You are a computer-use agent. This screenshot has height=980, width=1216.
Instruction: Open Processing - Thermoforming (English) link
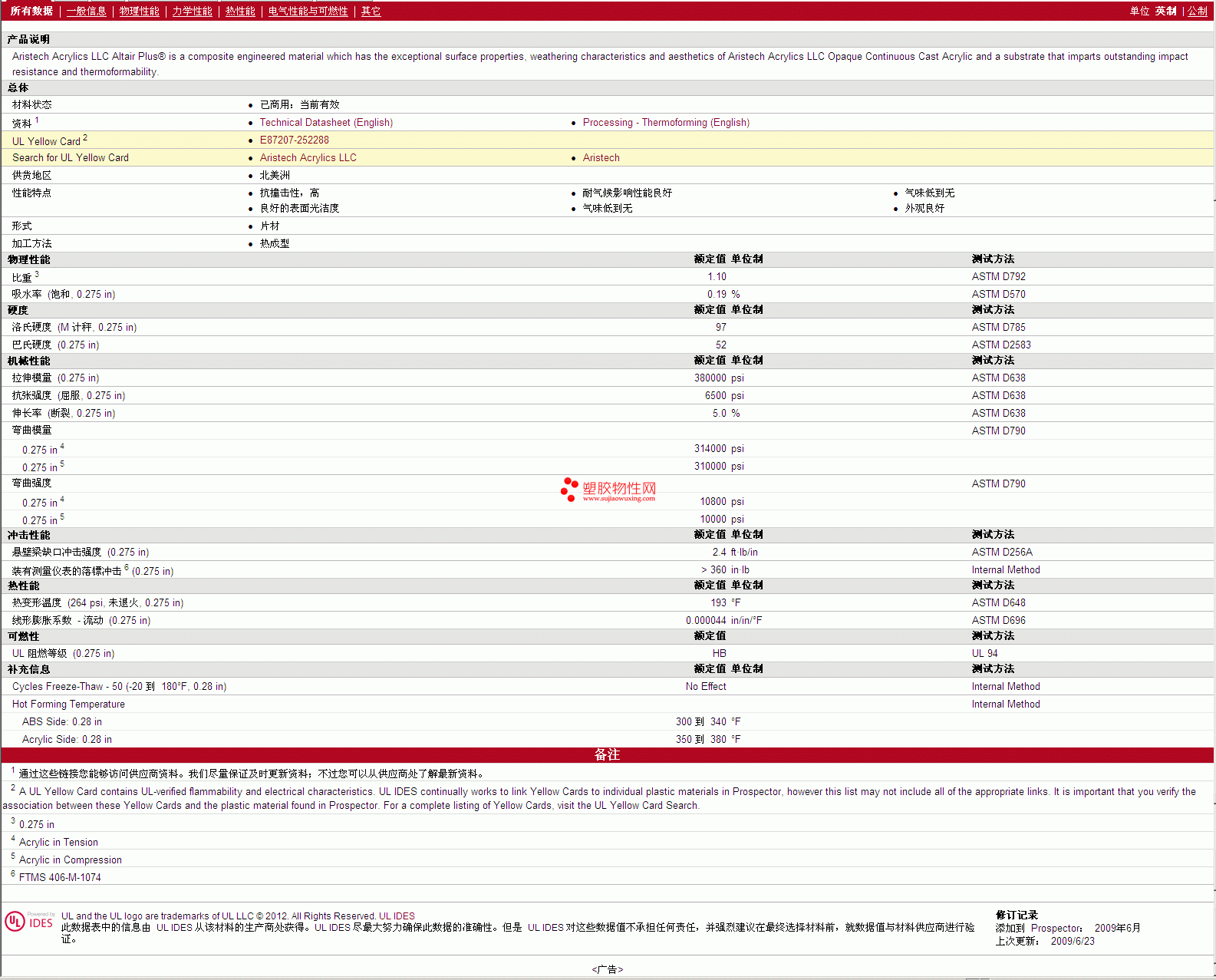point(666,122)
